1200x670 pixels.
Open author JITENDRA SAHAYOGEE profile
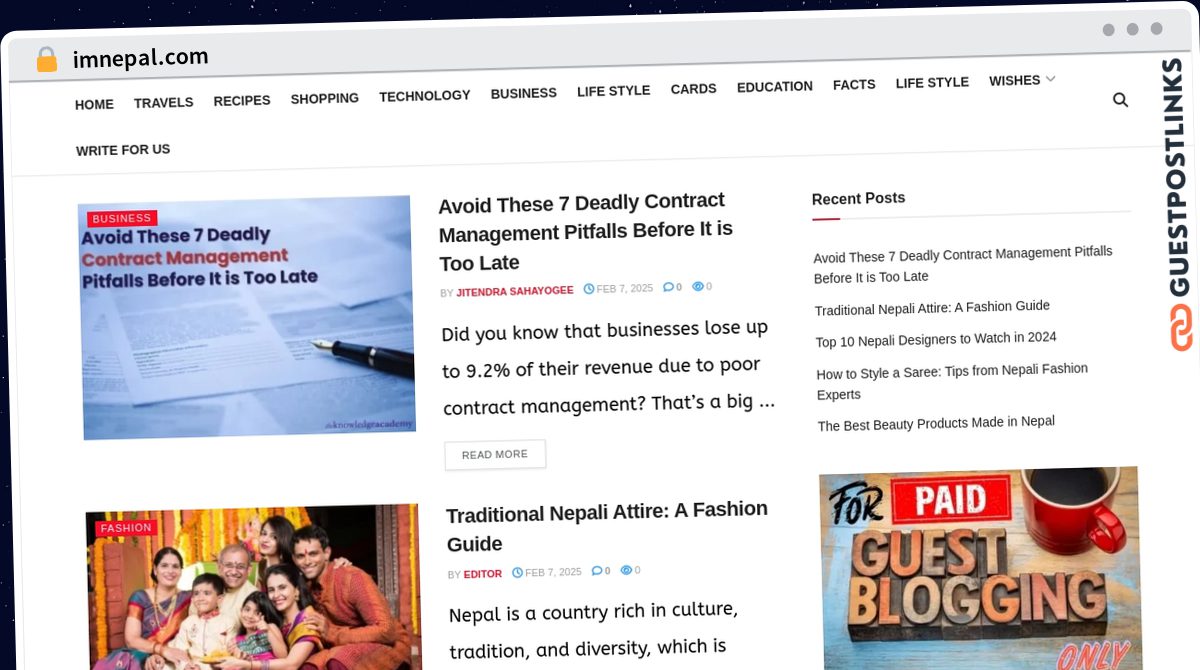coord(515,291)
